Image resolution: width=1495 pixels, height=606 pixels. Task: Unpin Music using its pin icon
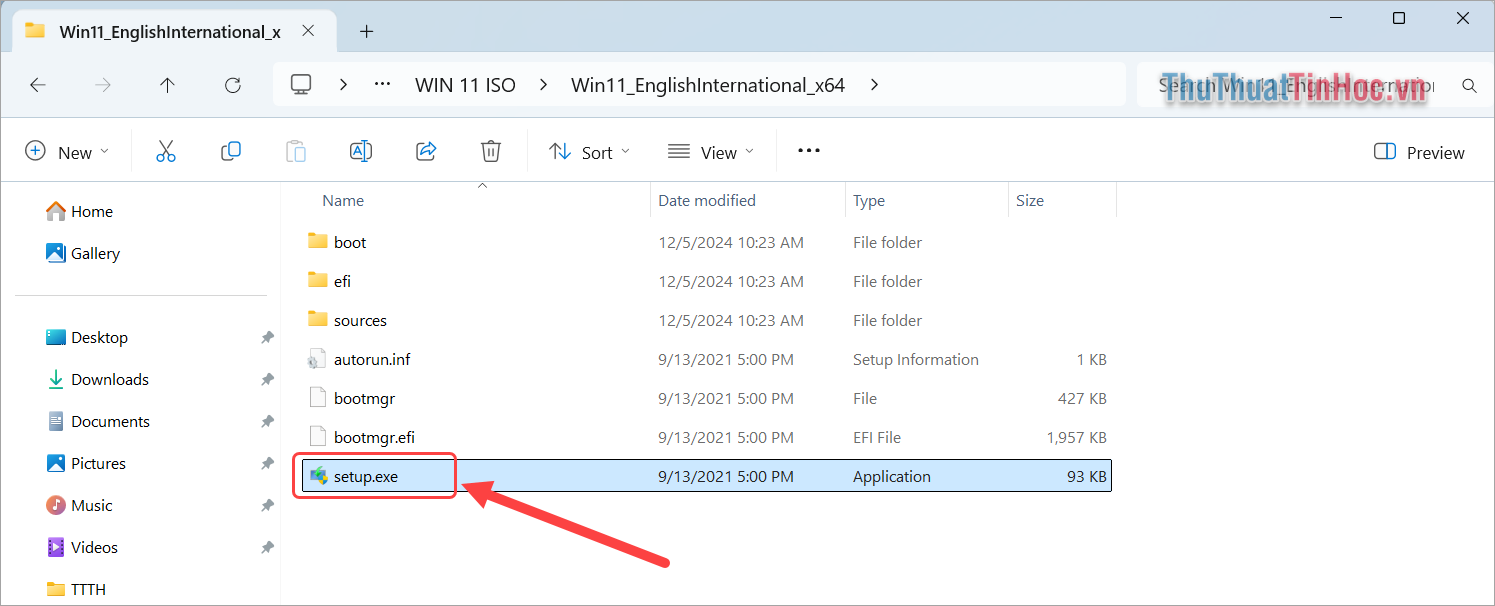point(267,506)
